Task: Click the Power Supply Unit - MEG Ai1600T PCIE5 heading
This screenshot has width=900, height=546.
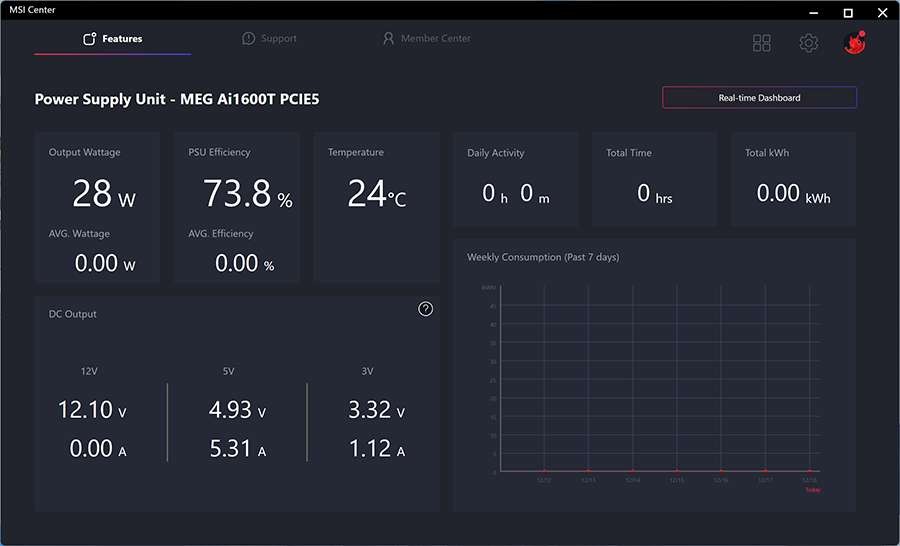Action: click(177, 99)
